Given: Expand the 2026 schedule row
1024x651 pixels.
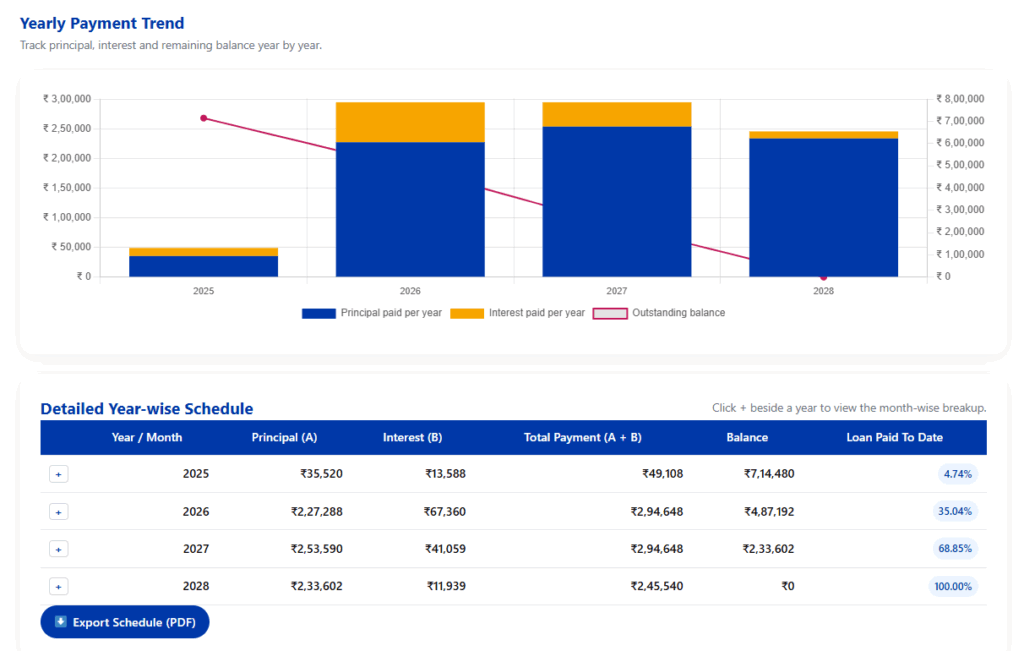Looking at the screenshot, I should coord(58,511).
